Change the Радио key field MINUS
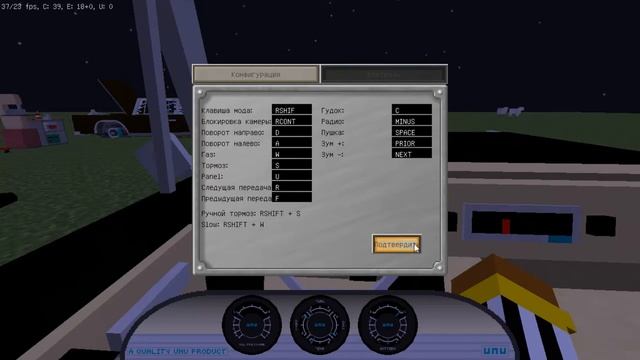 click(x=412, y=121)
